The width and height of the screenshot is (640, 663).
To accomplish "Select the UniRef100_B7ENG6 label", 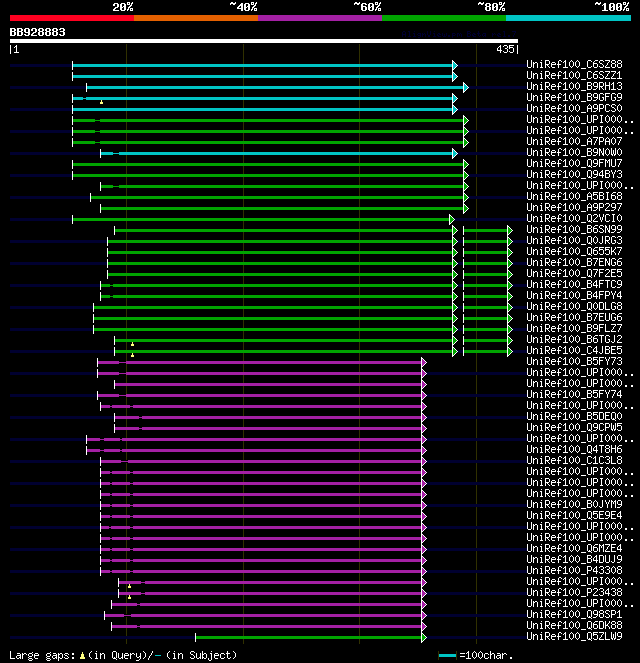I will [574, 262].
